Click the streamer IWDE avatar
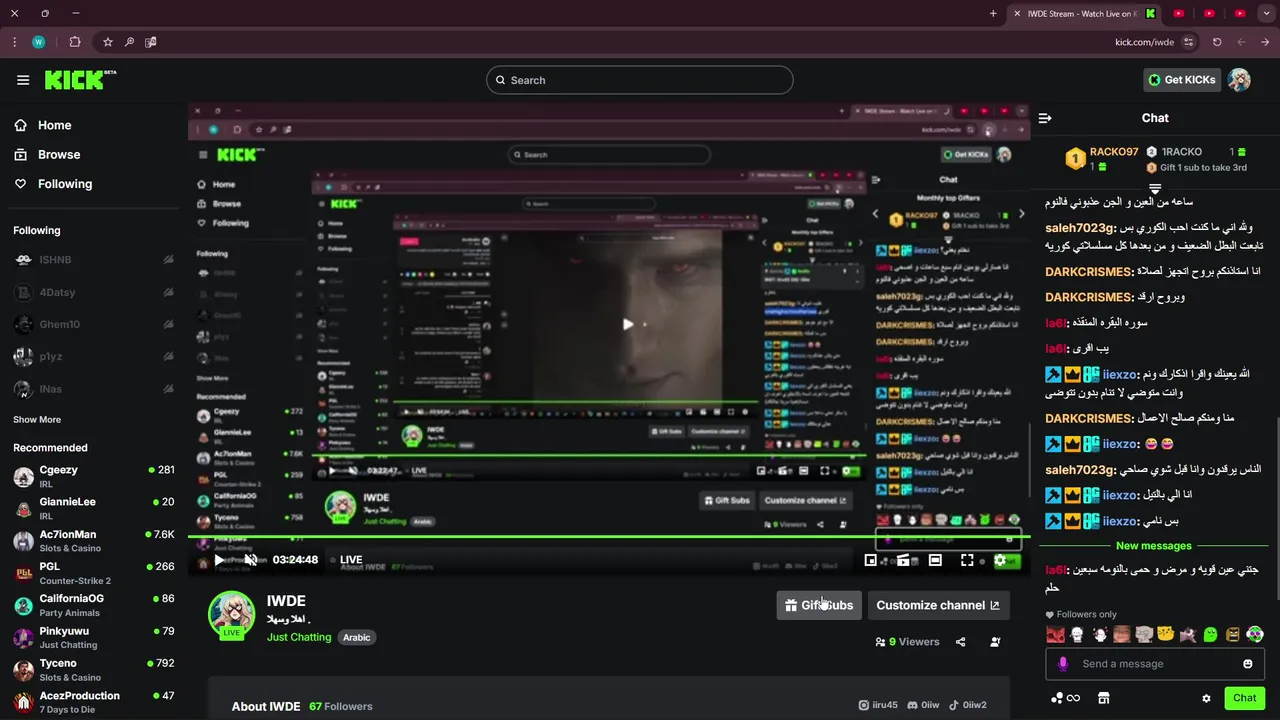Image resolution: width=1280 pixels, height=720 pixels. [x=231, y=614]
